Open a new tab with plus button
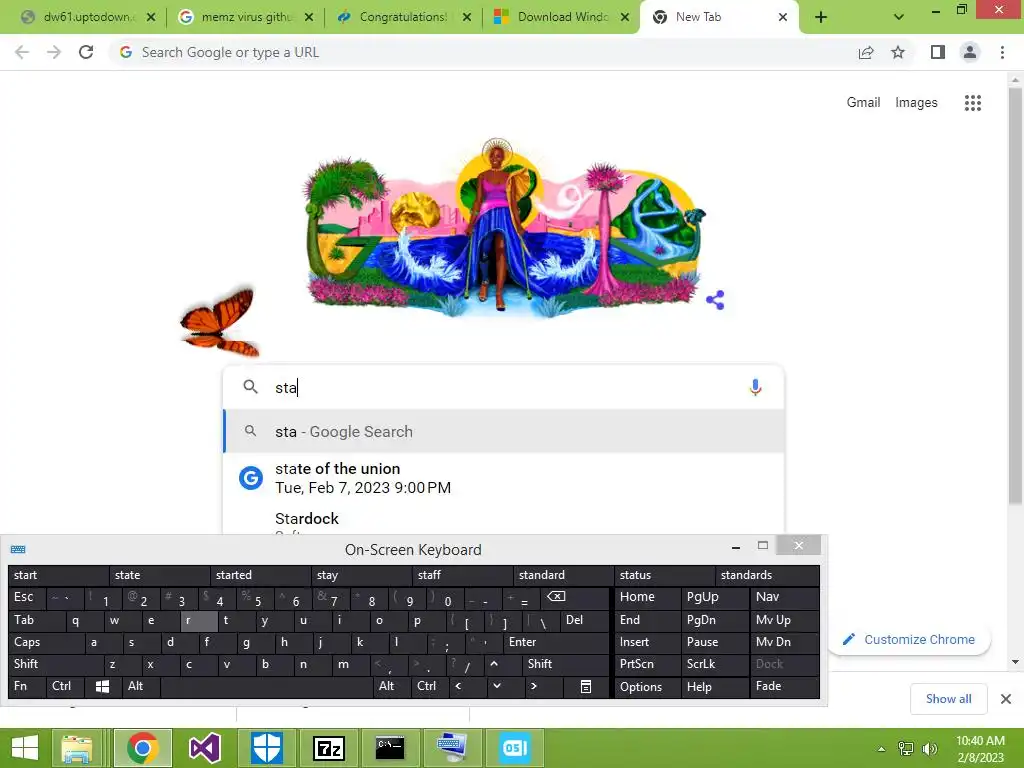This screenshot has height=768, width=1024. (821, 17)
